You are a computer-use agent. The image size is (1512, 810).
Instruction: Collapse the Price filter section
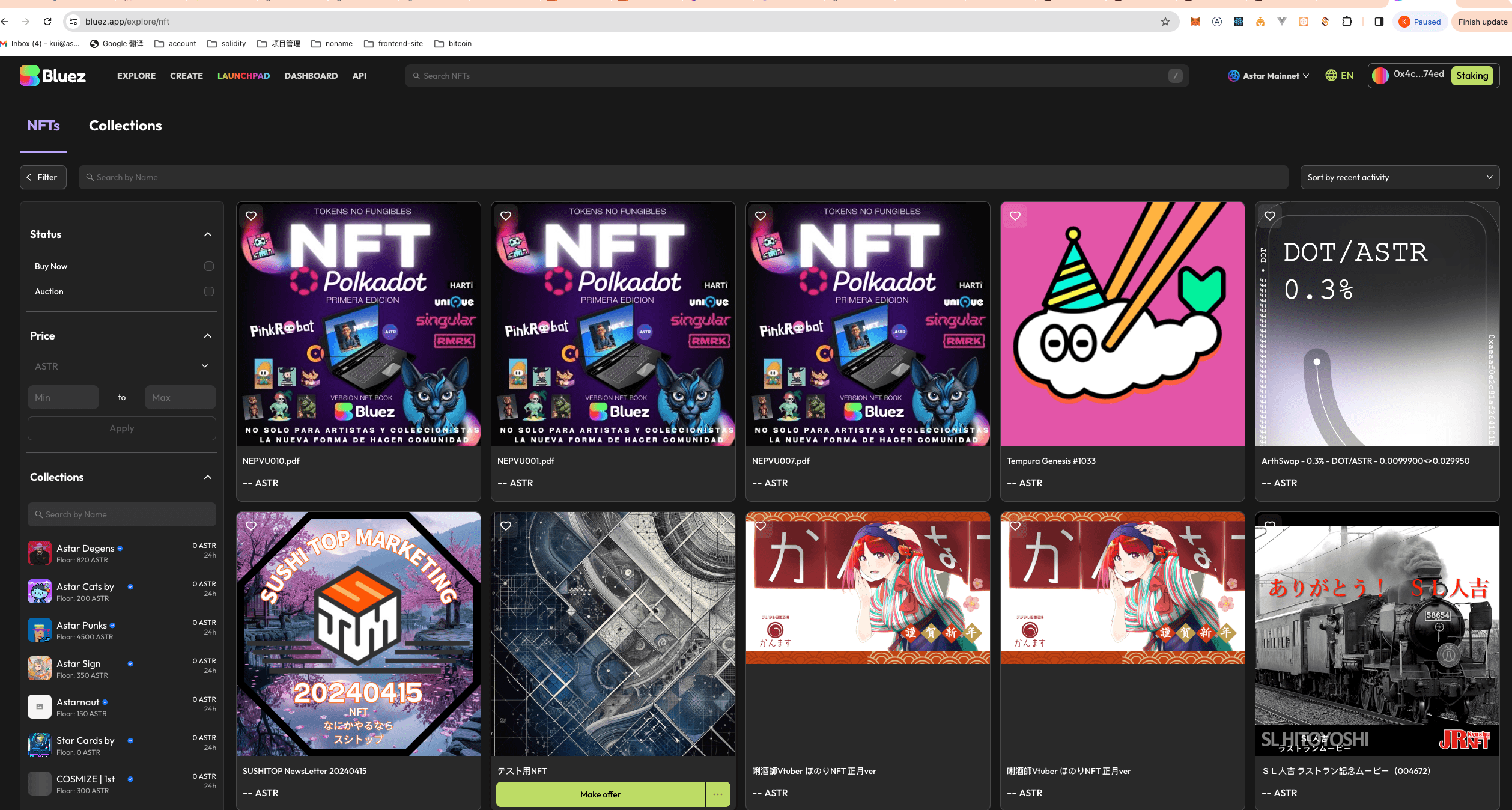208,336
